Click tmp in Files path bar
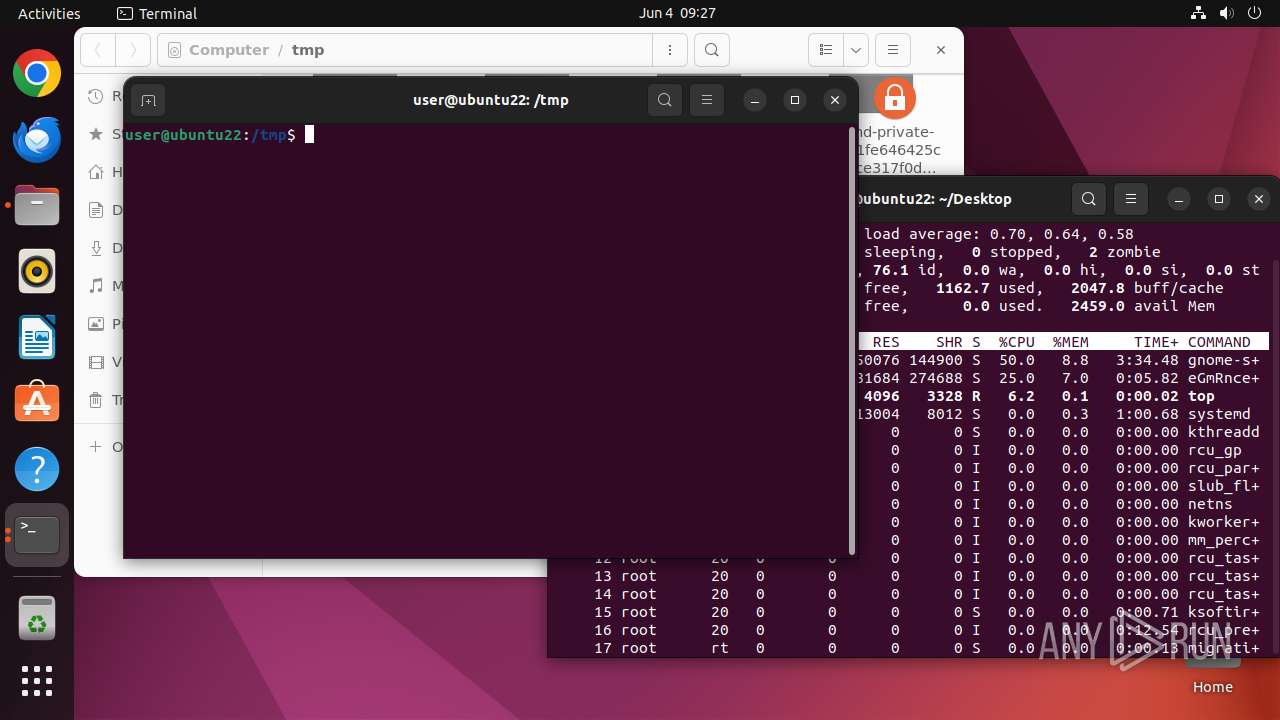 [308, 50]
